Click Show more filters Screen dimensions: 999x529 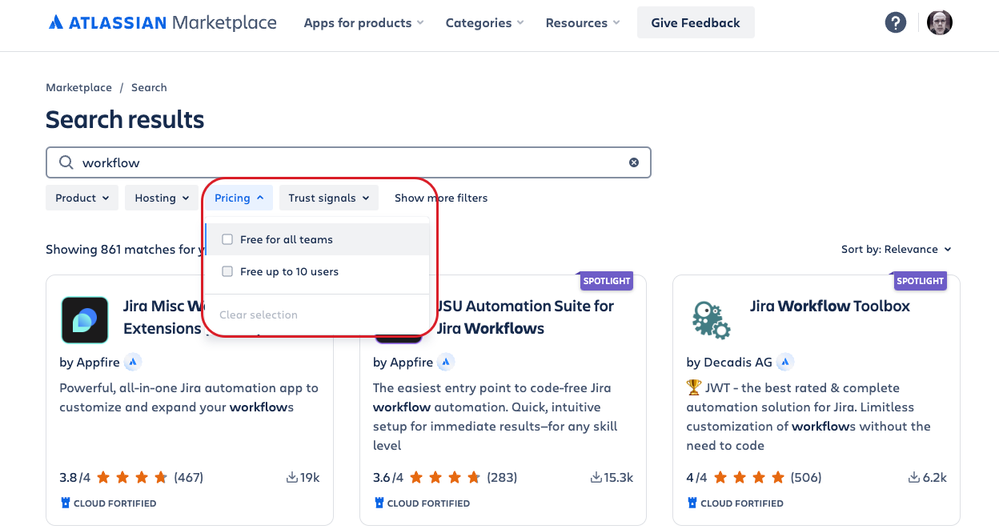[x=441, y=198]
